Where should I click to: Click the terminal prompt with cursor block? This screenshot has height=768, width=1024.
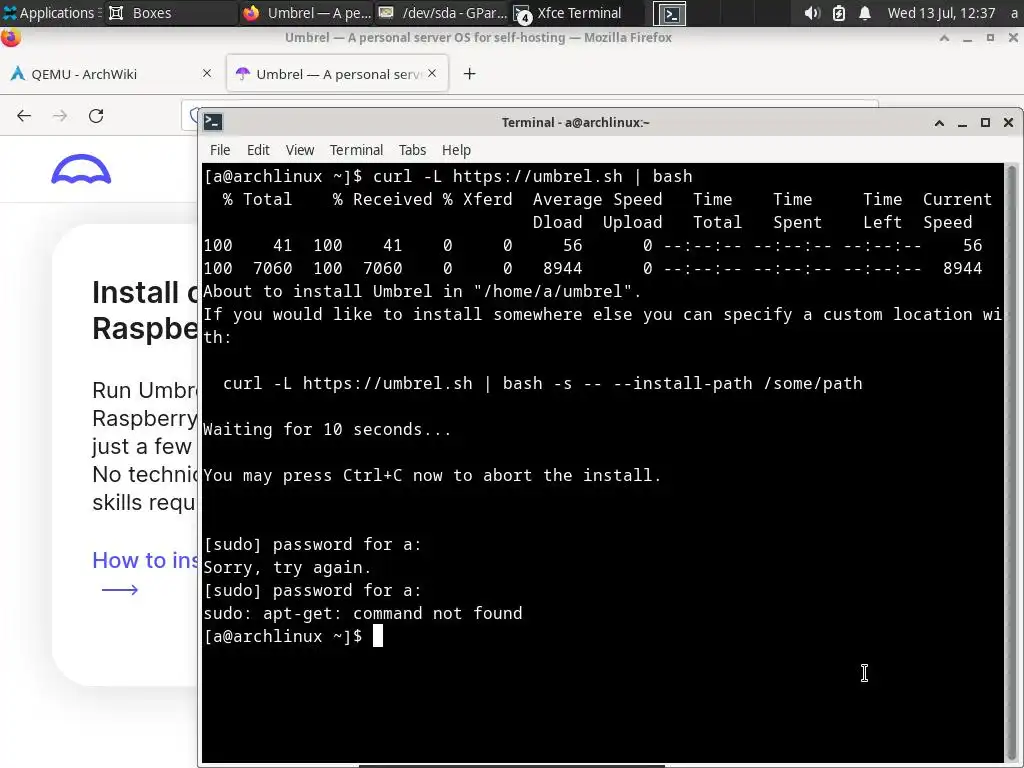point(293,636)
